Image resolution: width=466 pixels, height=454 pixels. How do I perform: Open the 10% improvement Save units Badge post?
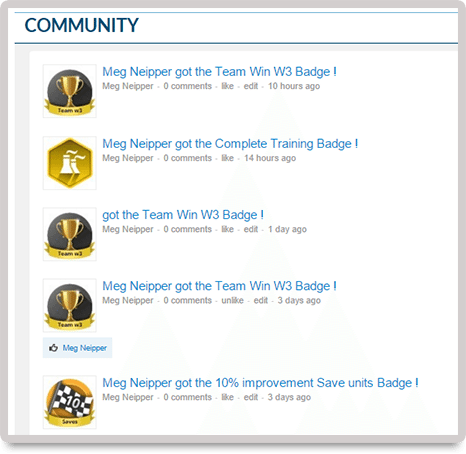pos(260,383)
